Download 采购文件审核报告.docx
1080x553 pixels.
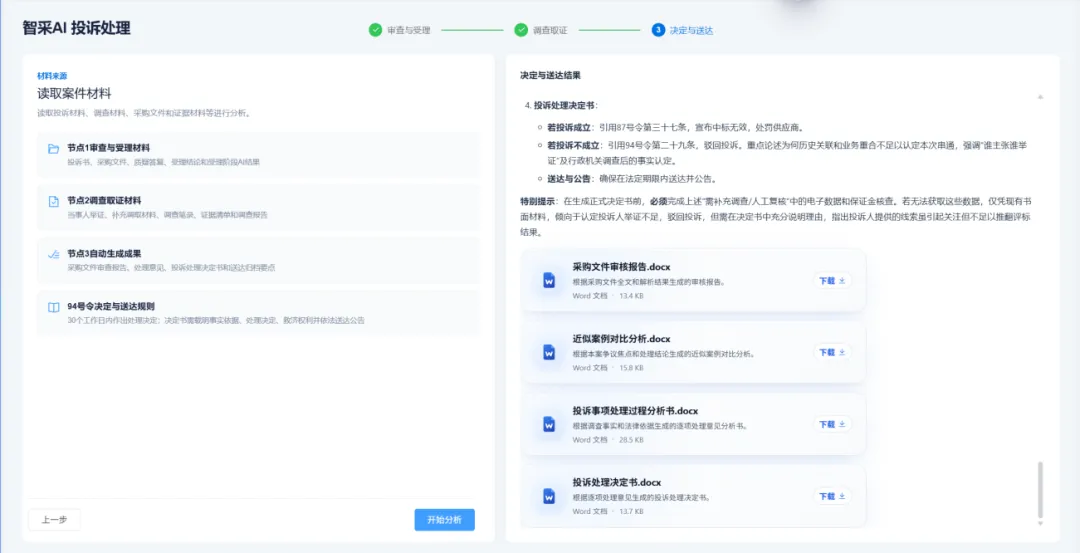pos(832,280)
